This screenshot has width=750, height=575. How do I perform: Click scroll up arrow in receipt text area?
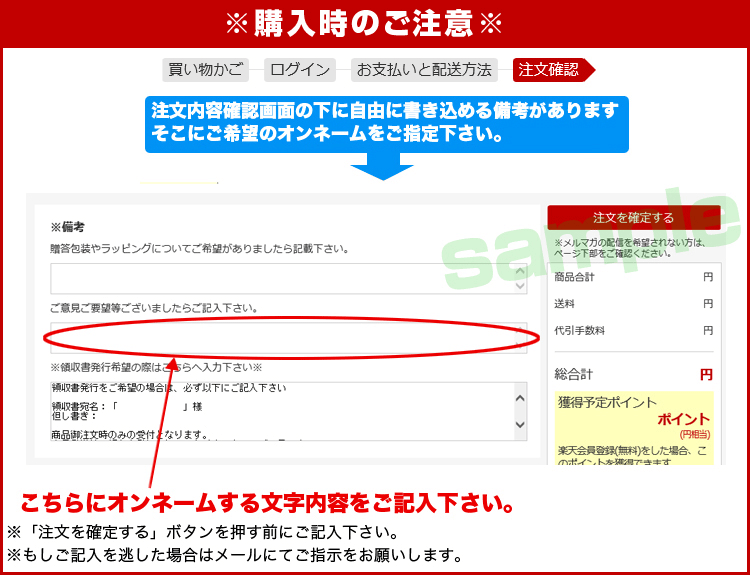pyautogui.click(x=519, y=397)
